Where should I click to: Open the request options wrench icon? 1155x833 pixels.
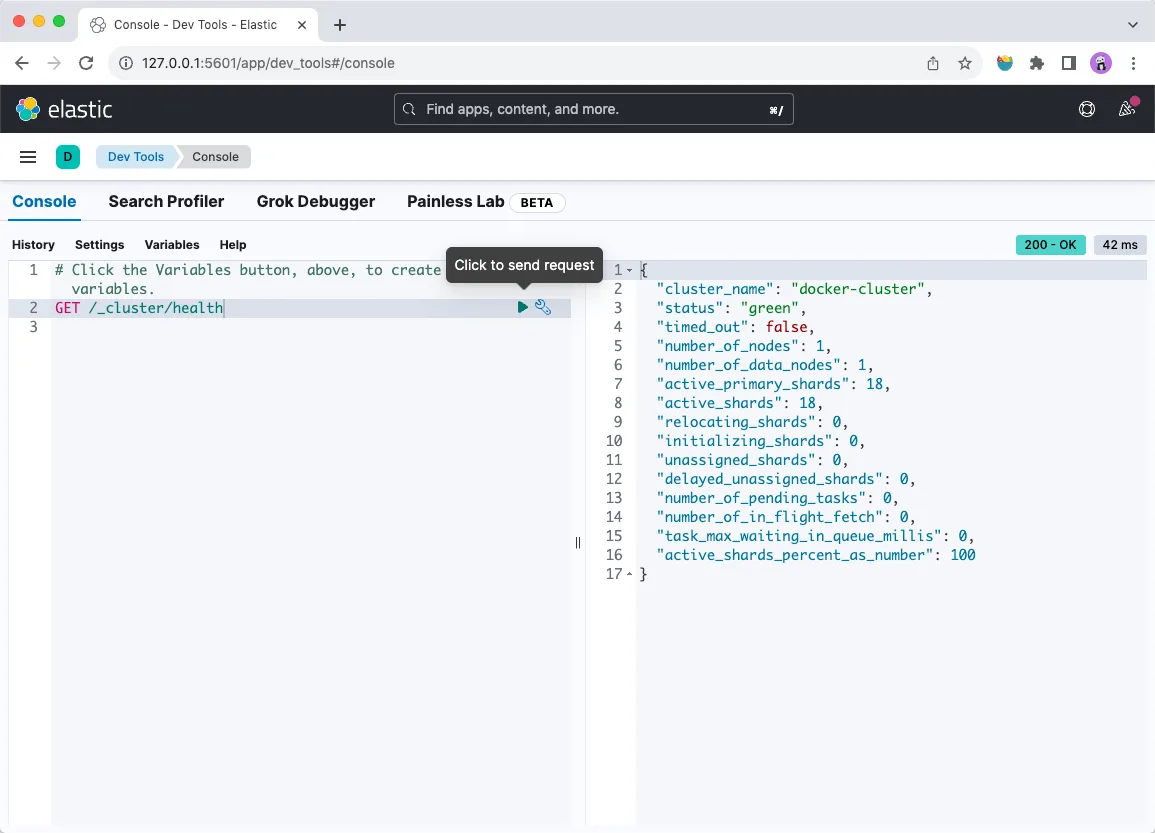[x=543, y=307]
